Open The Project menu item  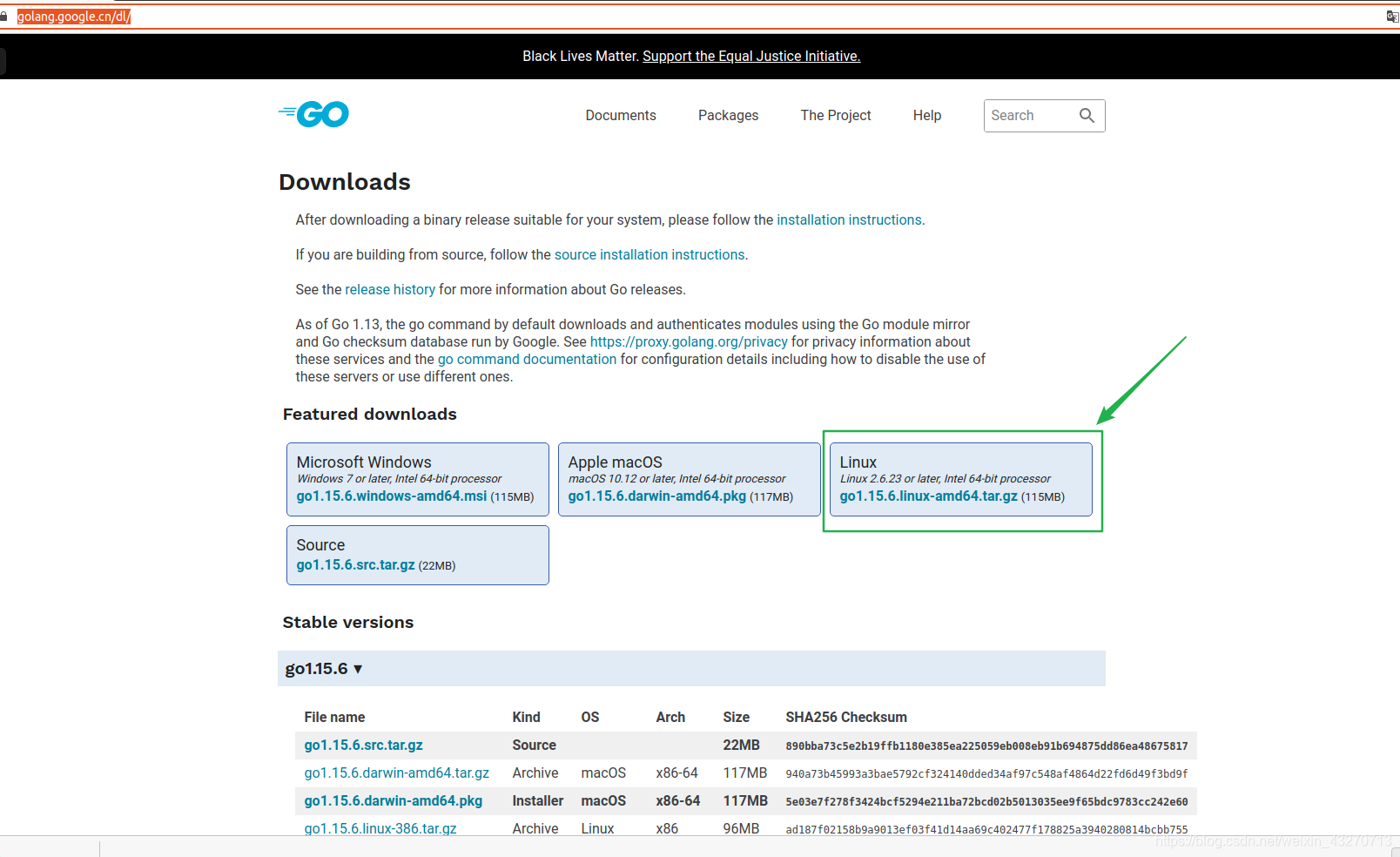836,115
